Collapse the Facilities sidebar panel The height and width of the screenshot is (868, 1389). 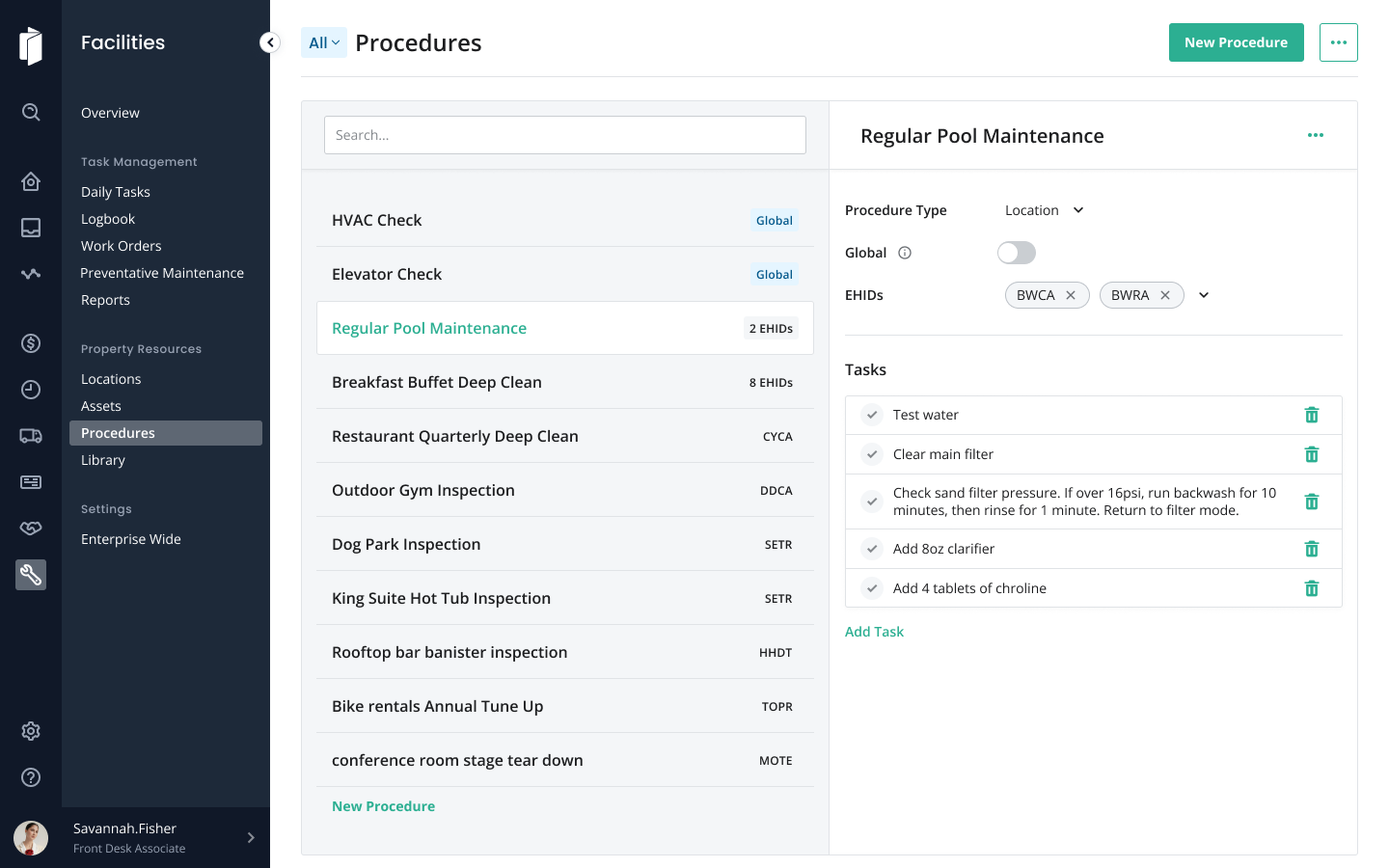coord(270,42)
